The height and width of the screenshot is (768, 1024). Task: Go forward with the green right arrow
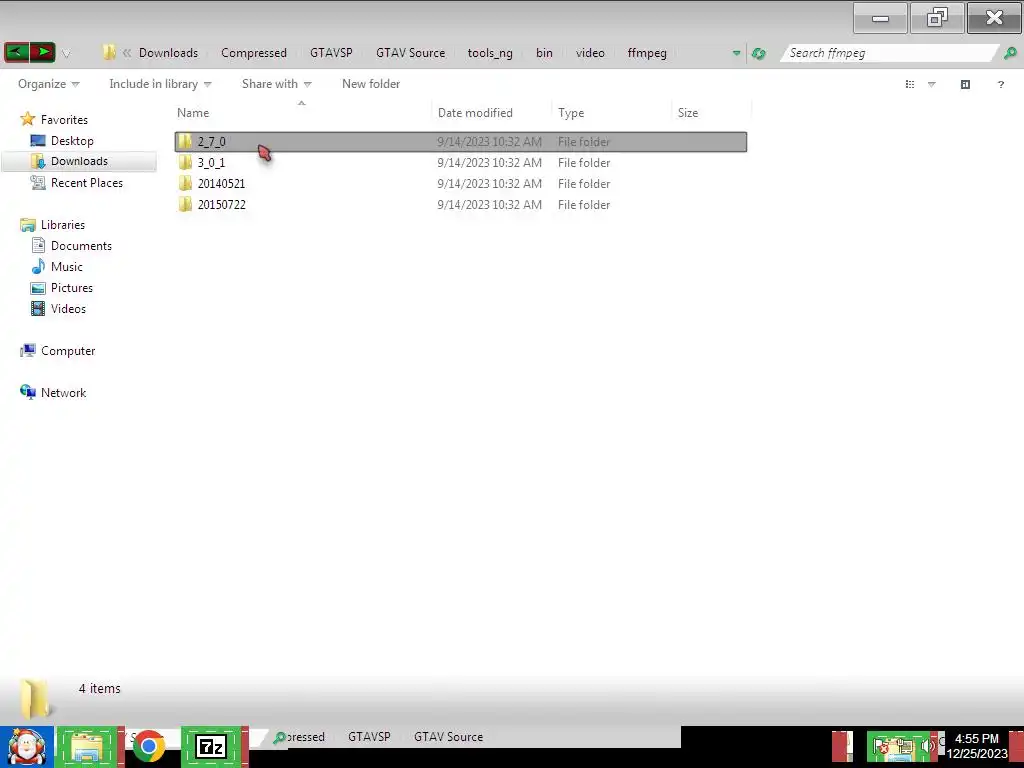coord(42,52)
